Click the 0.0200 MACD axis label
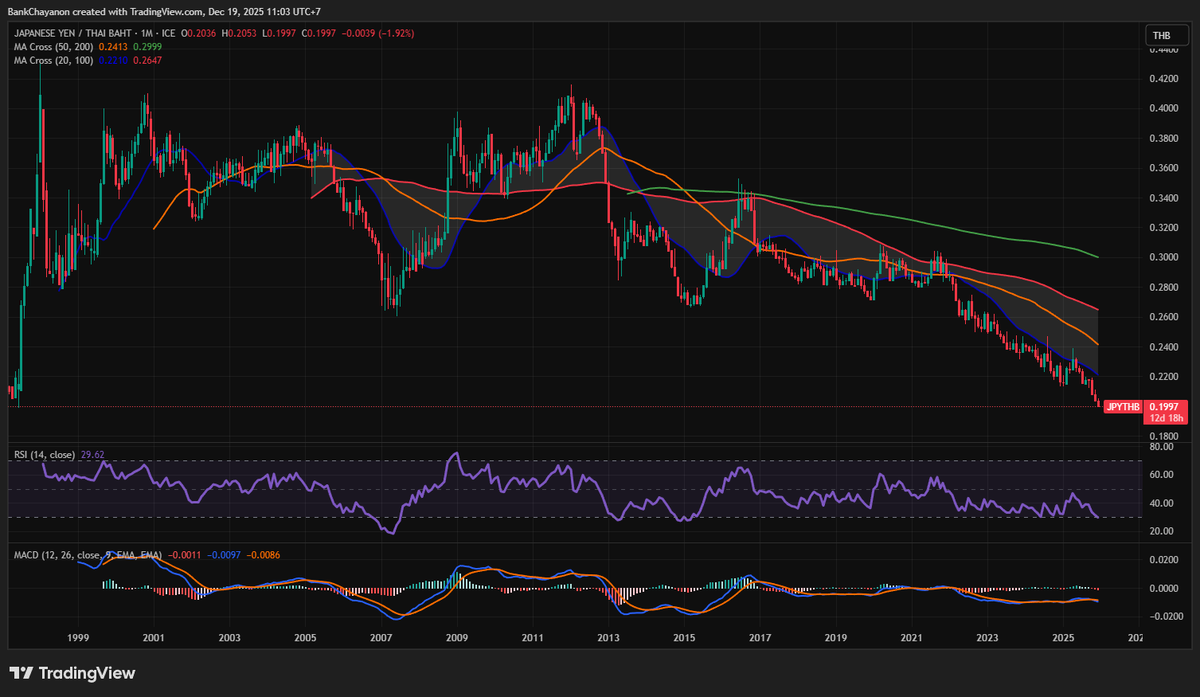 [1162, 560]
